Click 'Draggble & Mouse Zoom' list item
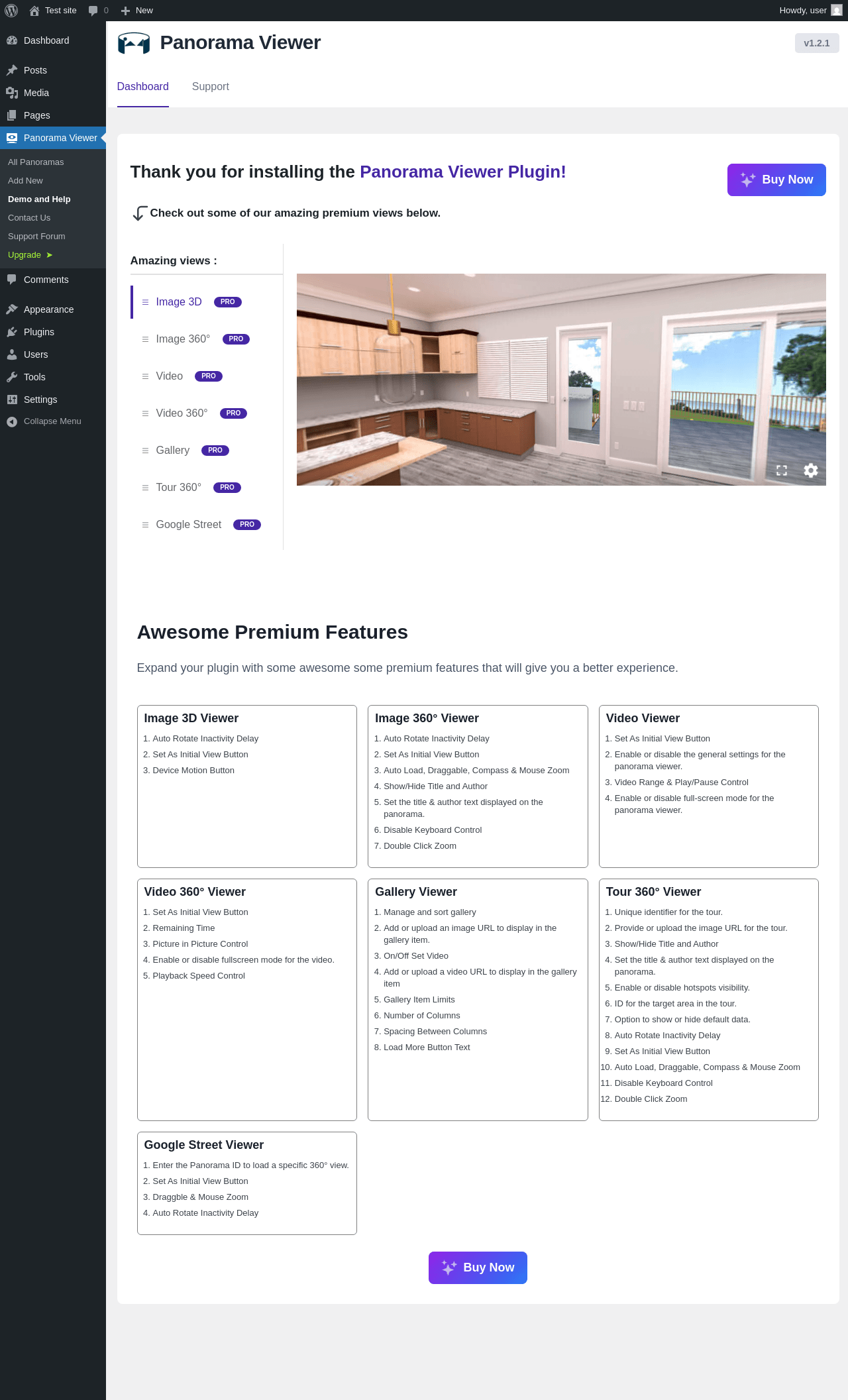 click(201, 1197)
